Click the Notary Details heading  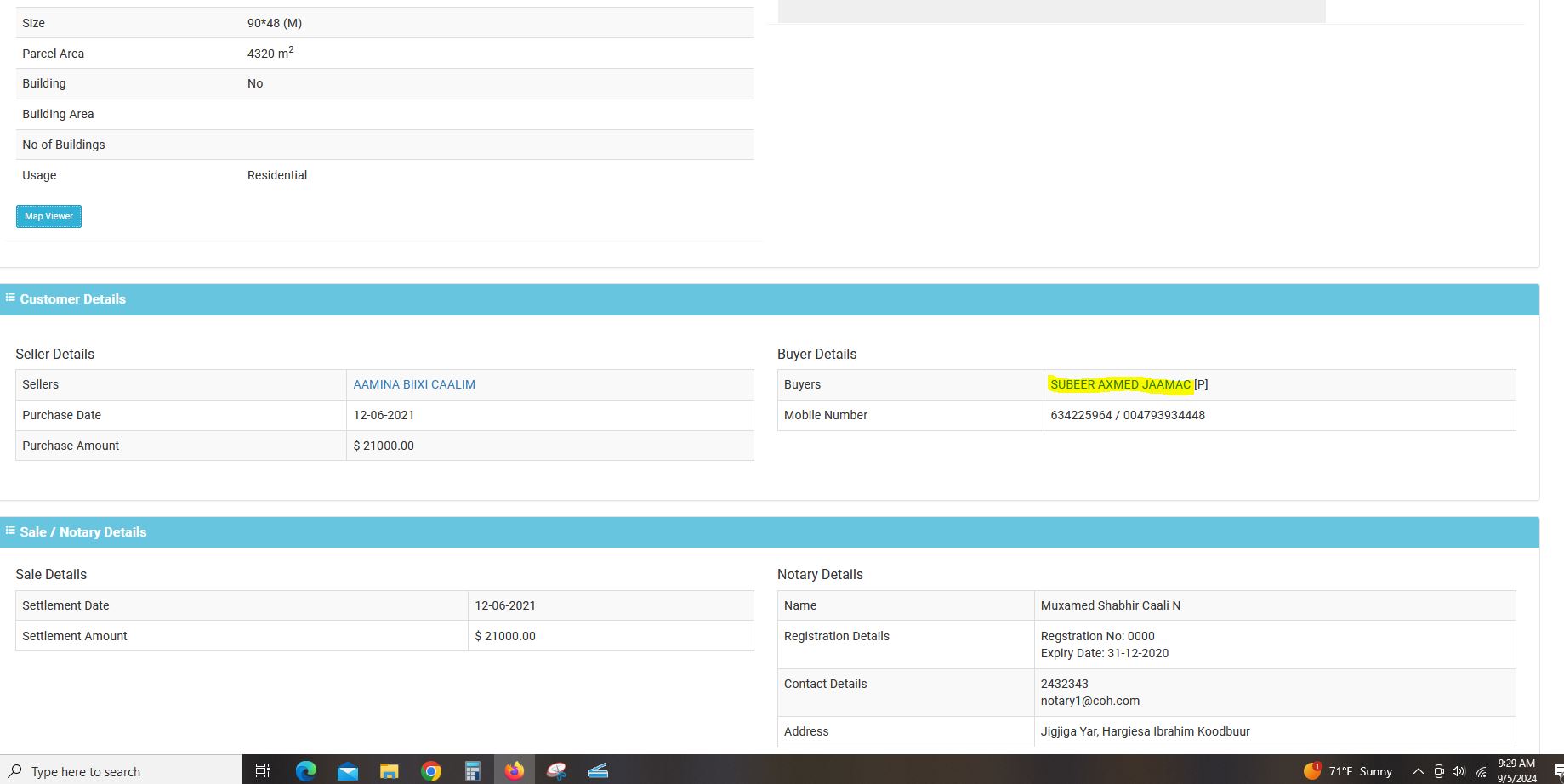820,575
